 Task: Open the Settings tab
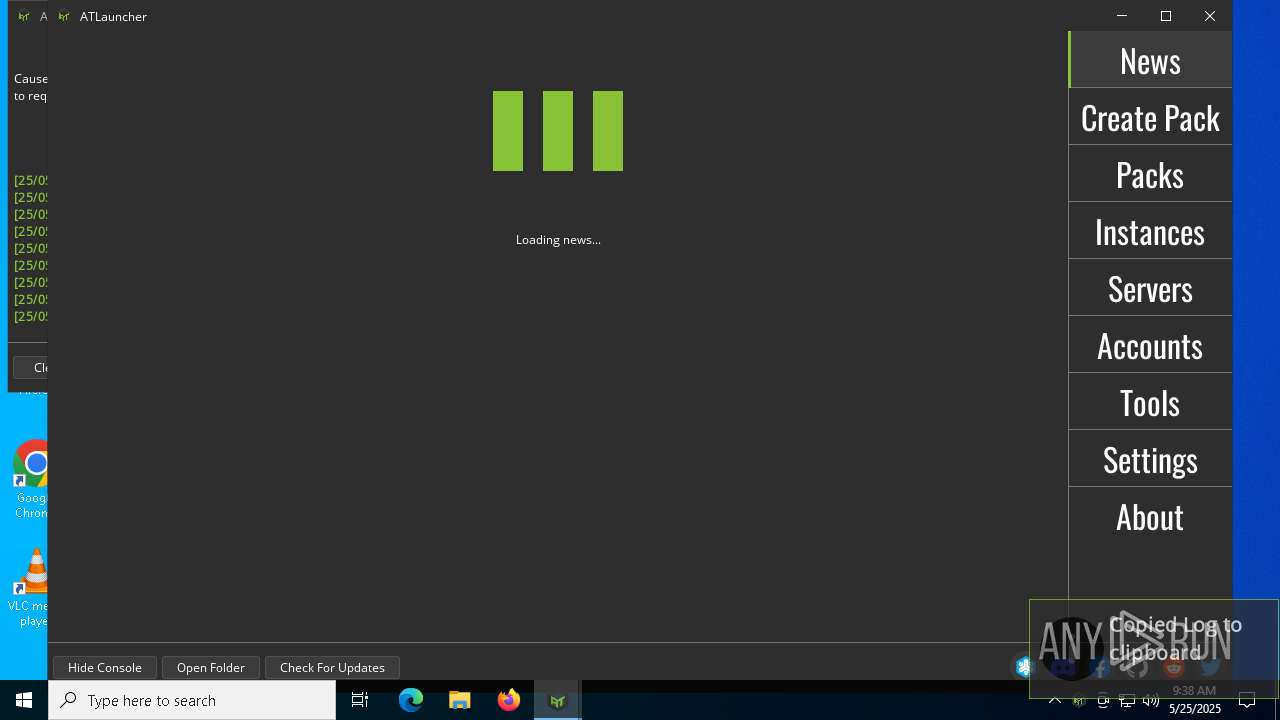pos(1150,459)
